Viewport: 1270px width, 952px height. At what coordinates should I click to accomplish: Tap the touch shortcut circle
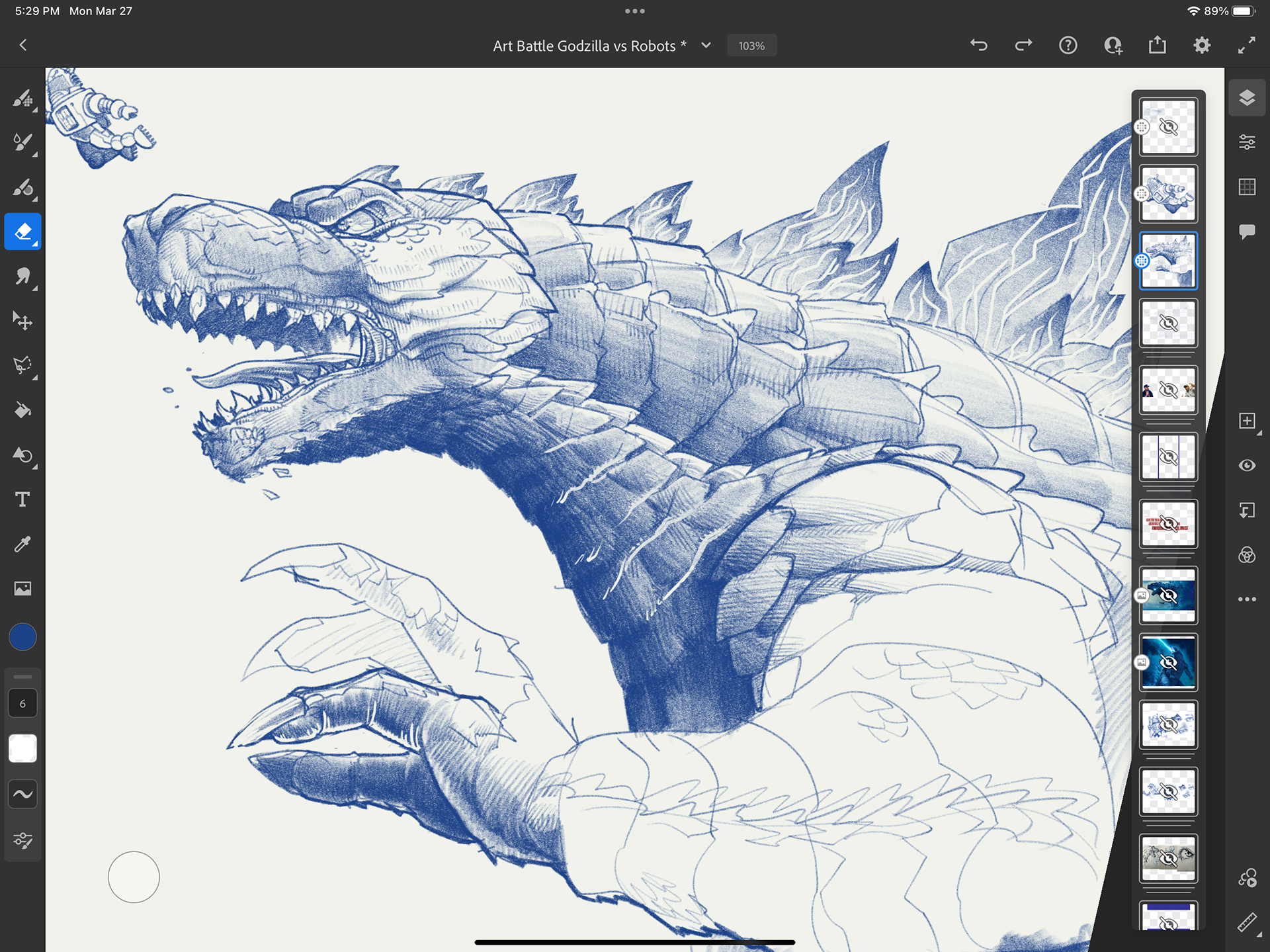tap(134, 877)
